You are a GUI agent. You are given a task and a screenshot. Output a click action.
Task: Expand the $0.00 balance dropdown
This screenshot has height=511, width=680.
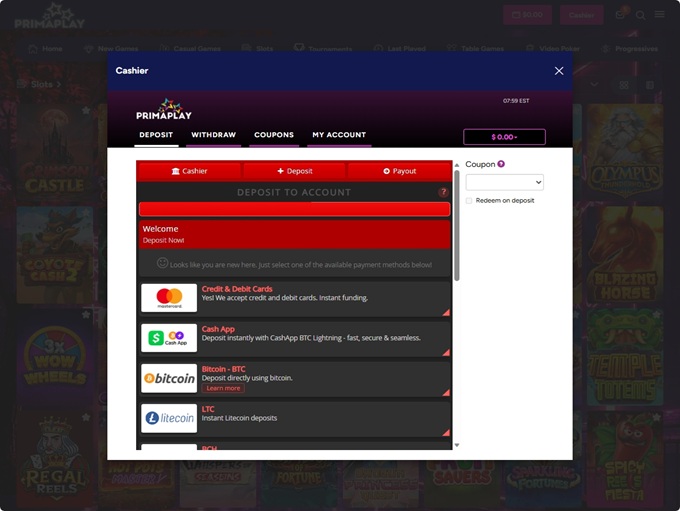(x=504, y=137)
